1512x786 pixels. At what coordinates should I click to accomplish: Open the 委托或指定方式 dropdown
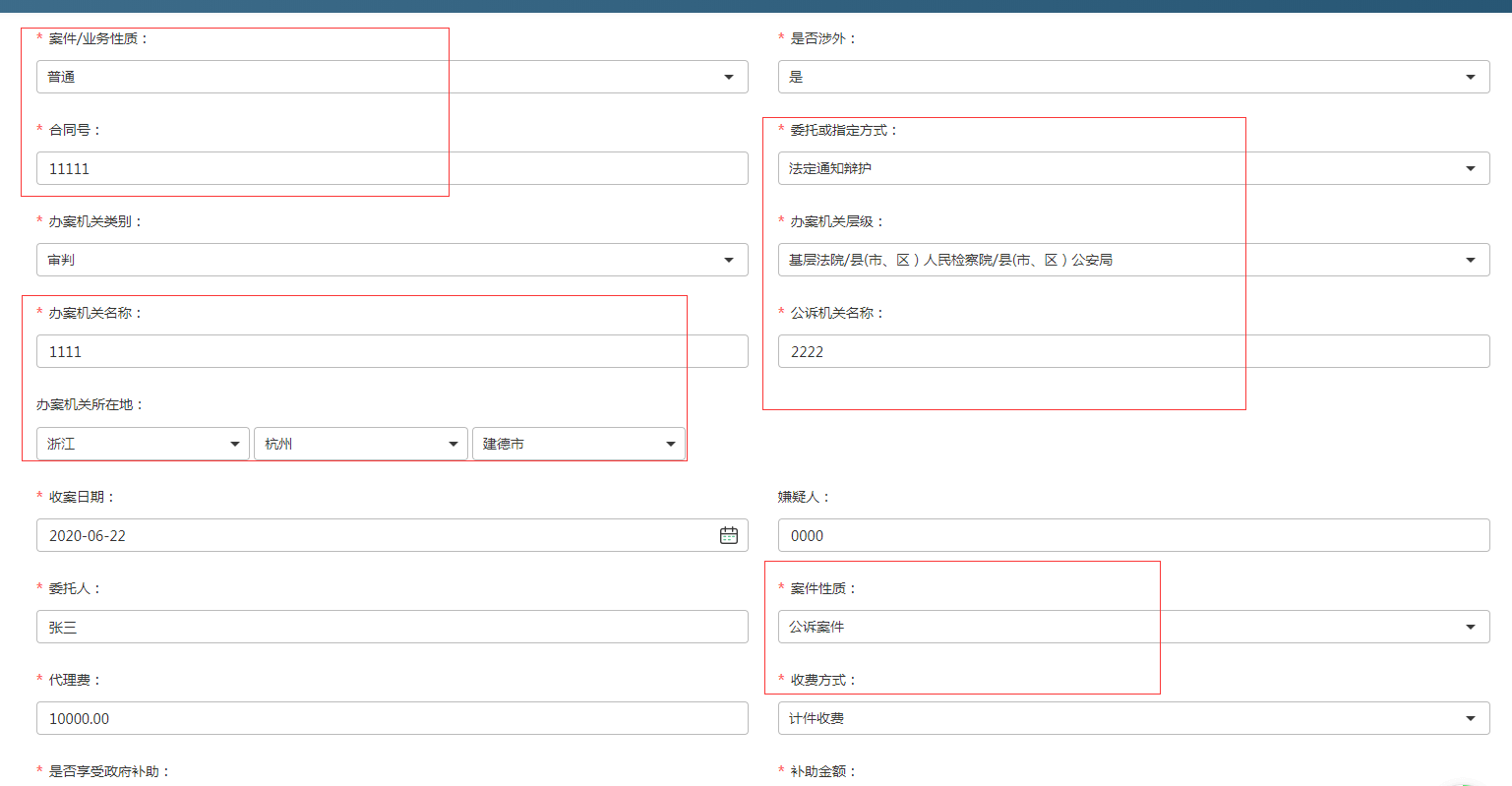pyautogui.click(x=1133, y=168)
